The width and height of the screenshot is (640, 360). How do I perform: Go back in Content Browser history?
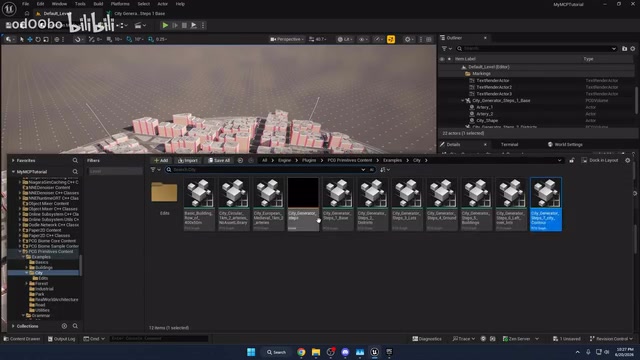(x=240, y=160)
